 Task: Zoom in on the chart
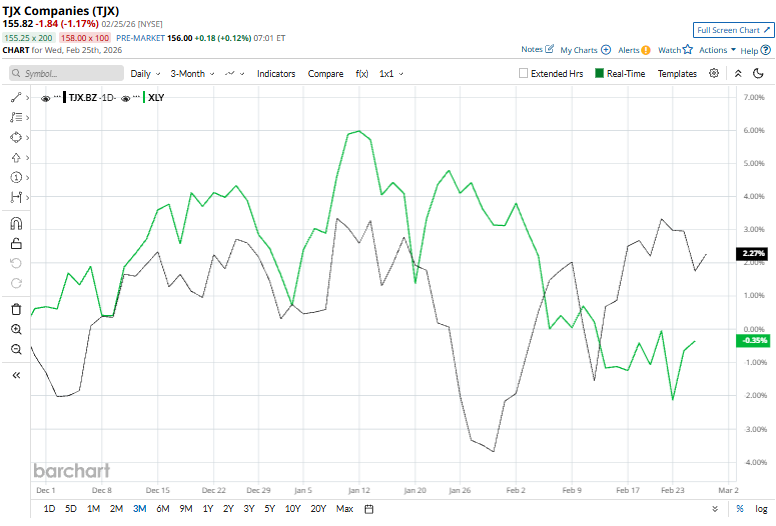16,330
